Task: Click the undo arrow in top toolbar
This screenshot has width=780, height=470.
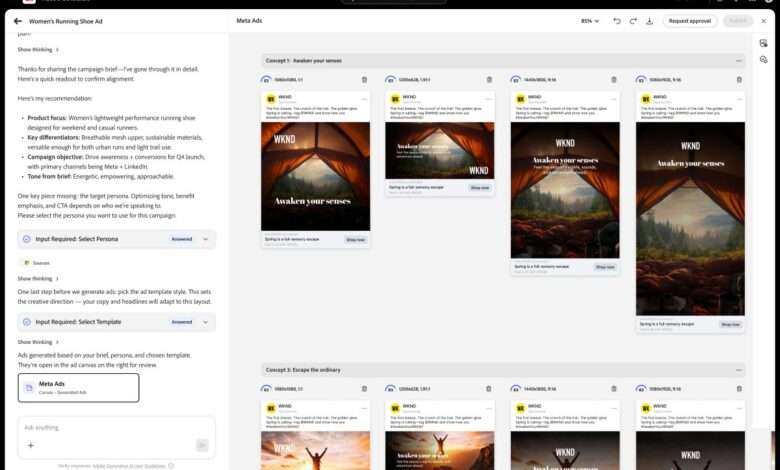Action: [617, 20]
